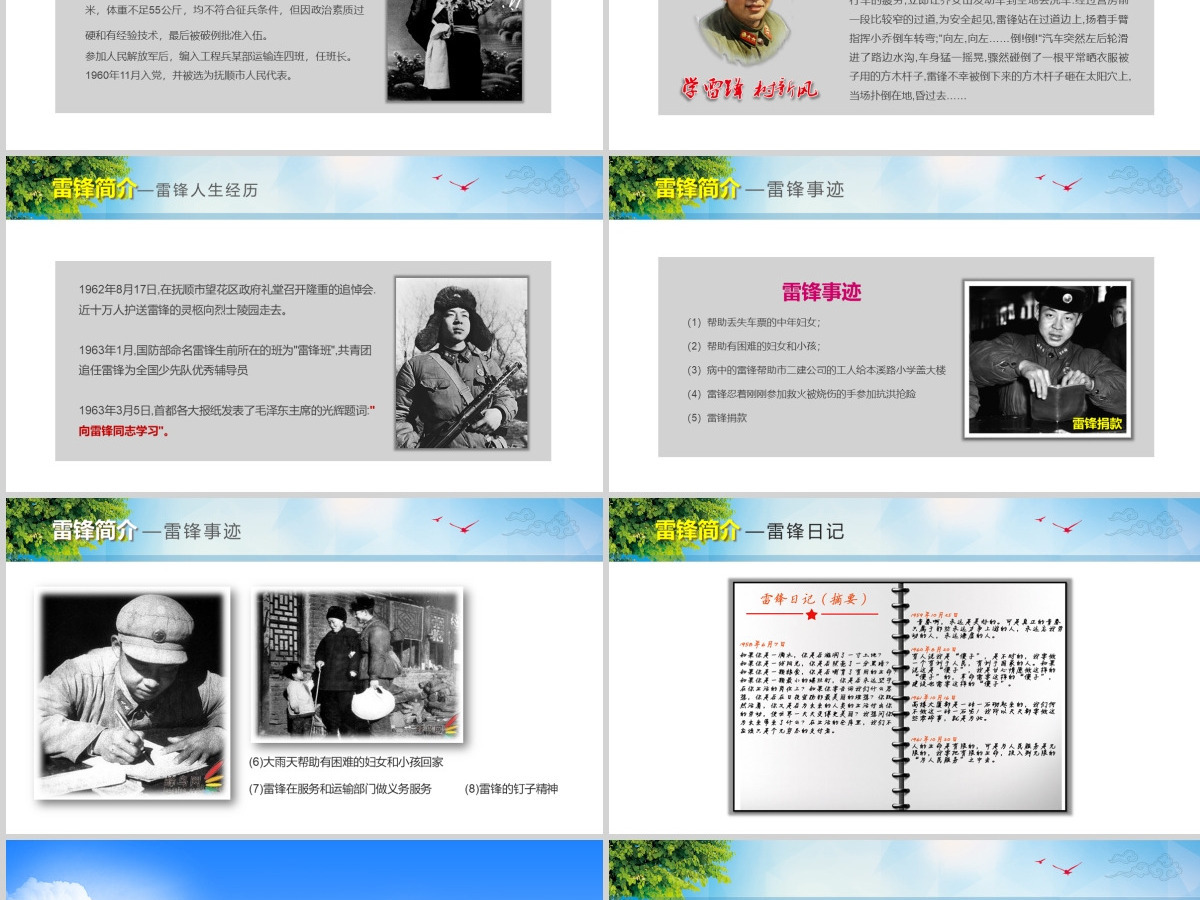Click red bird icon on 雷锋人生经历 header
This screenshot has width=1200, height=900.
pos(456,182)
